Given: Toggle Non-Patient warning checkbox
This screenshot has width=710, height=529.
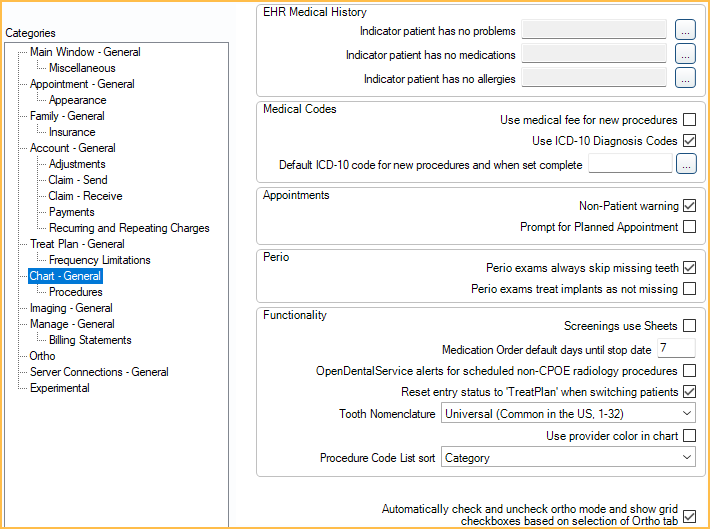Looking at the screenshot, I should [689, 206].
